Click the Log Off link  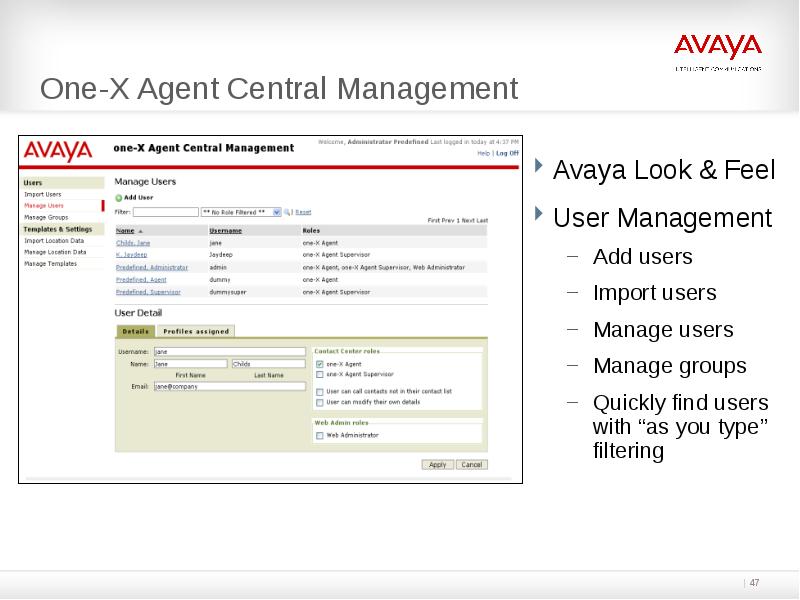click(x=507, y=153)
